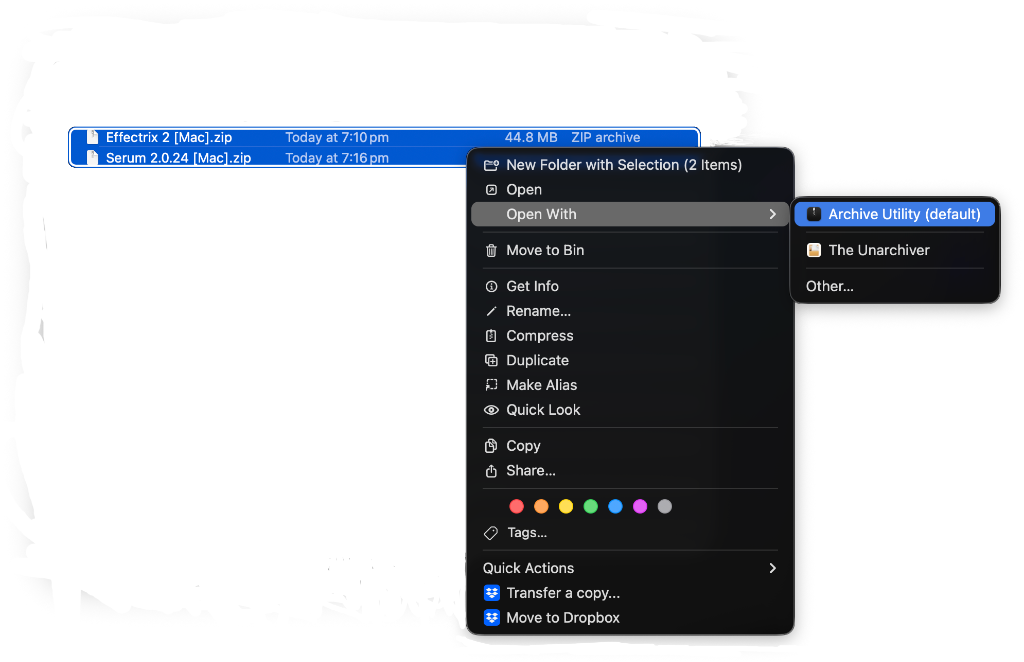Click the Tags label icon
The image size is (1024, 662).
[491, 533]
